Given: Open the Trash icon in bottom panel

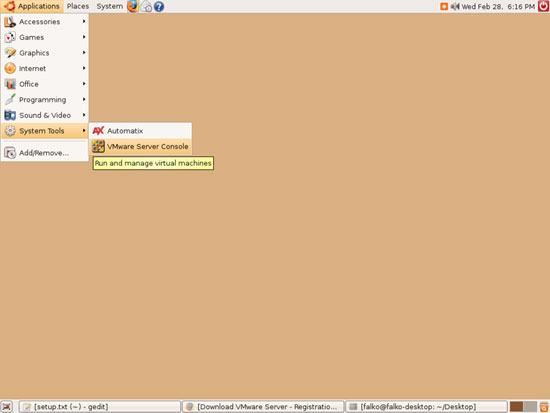Looking at the screenshot, I should pos(544,407).
